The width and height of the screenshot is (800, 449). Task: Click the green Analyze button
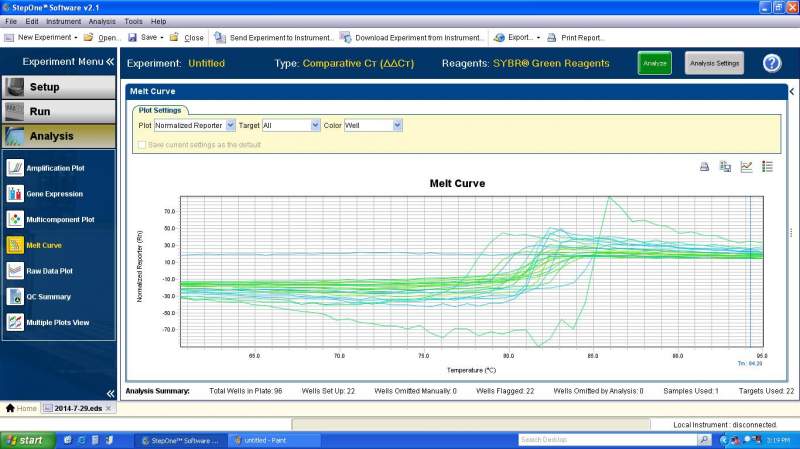pos(655,63)
